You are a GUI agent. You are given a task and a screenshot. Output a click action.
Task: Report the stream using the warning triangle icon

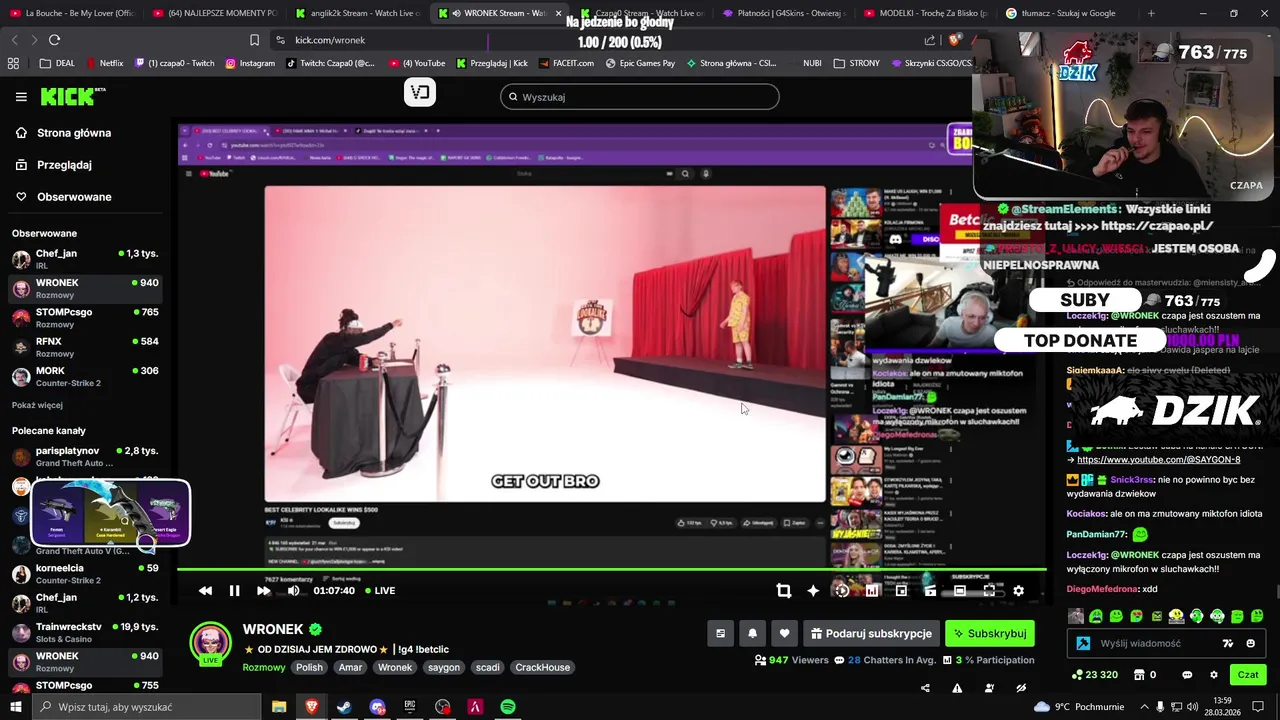pos(957,688)
